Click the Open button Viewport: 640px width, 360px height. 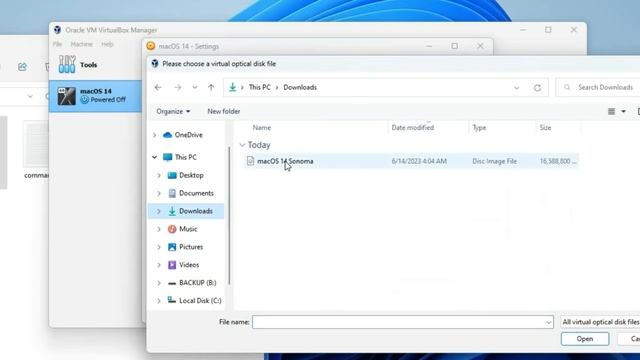(x=585, y=339)
